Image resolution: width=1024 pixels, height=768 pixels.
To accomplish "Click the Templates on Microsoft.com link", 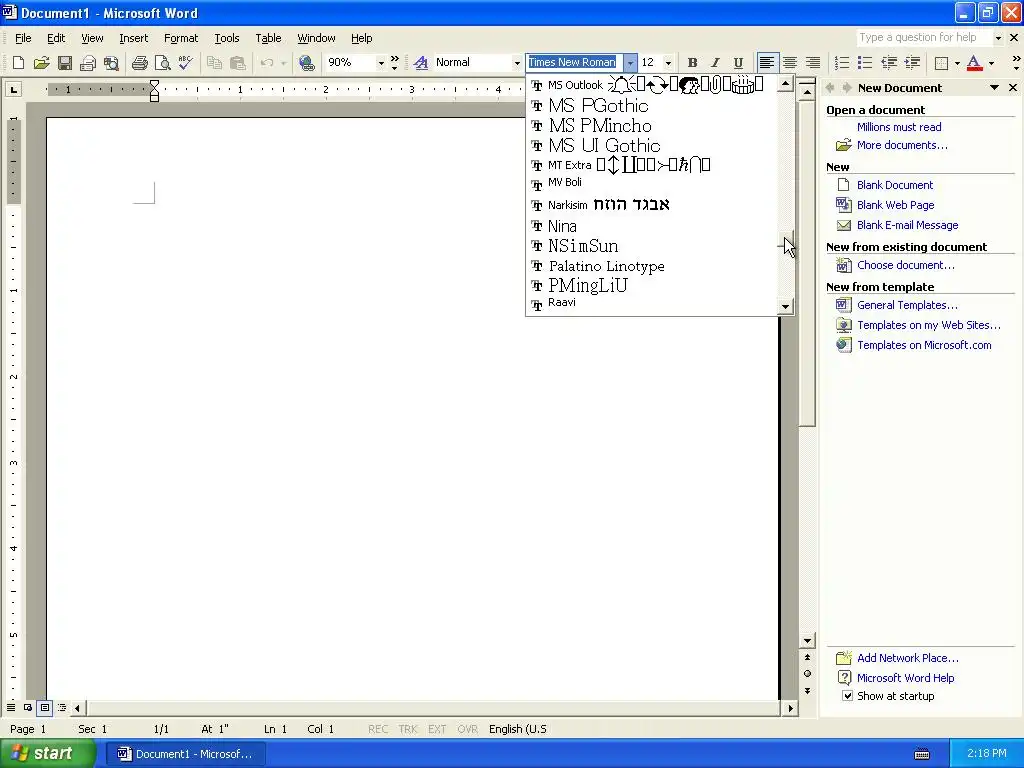I will [924, 345].
